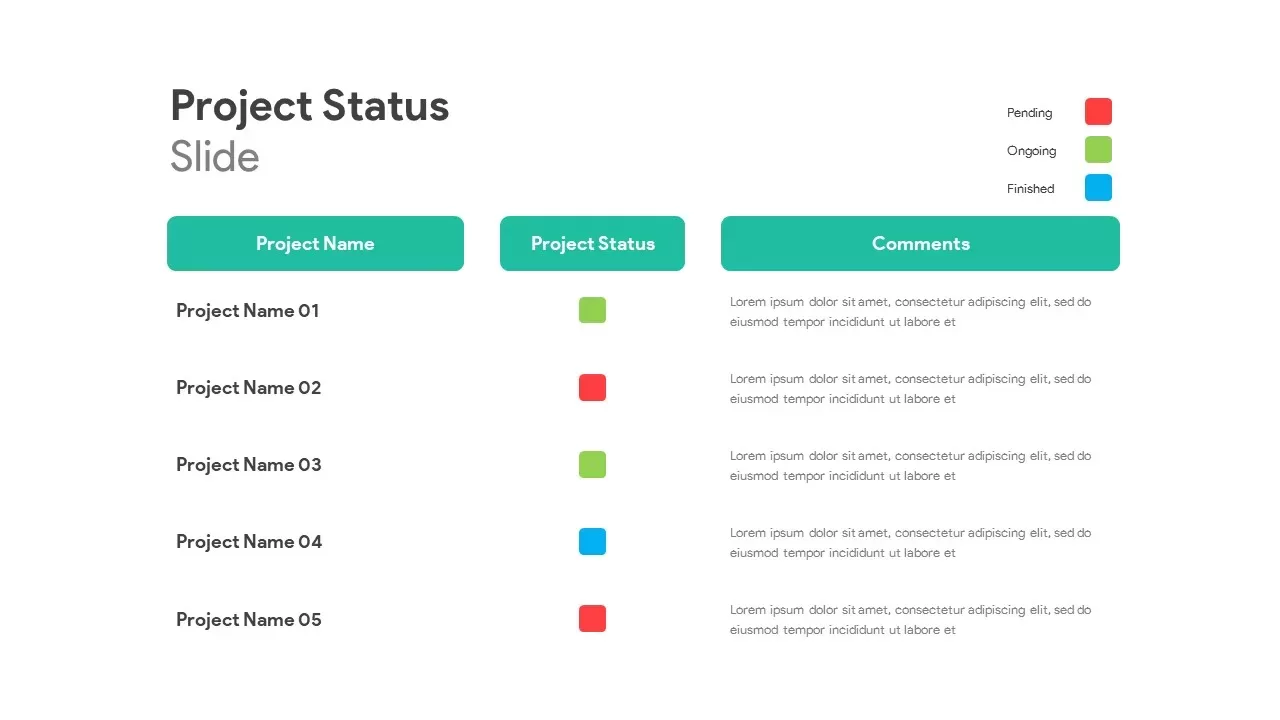1280x720 pixels.
Task: Select the Project Name 01 row label
Action: click(x=248, y=311)
